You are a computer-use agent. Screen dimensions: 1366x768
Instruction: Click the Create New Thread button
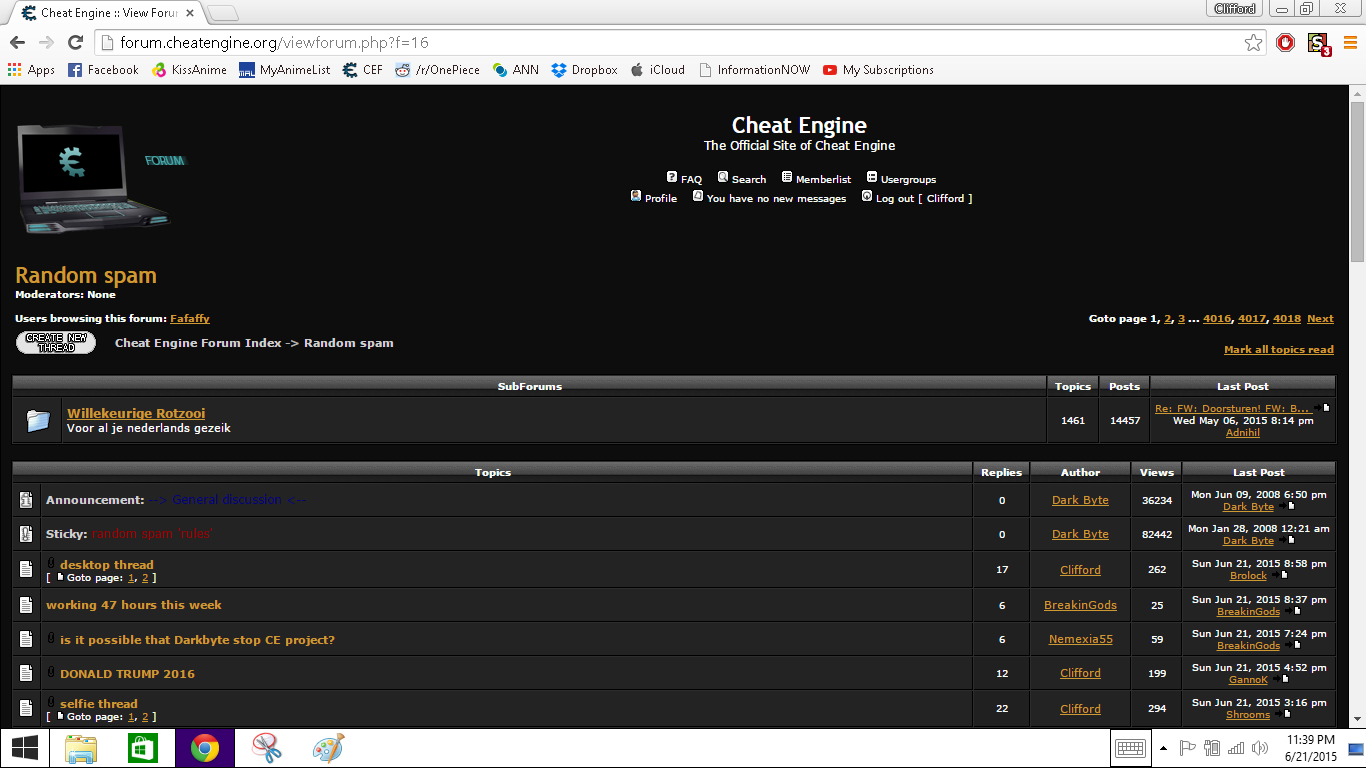[56, 343]
